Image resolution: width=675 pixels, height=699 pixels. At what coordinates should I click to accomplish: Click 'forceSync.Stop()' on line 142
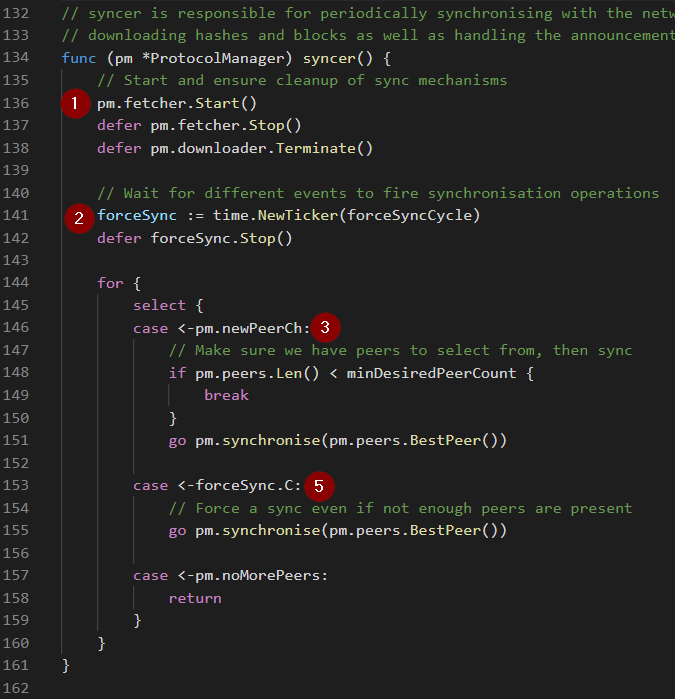222,238
